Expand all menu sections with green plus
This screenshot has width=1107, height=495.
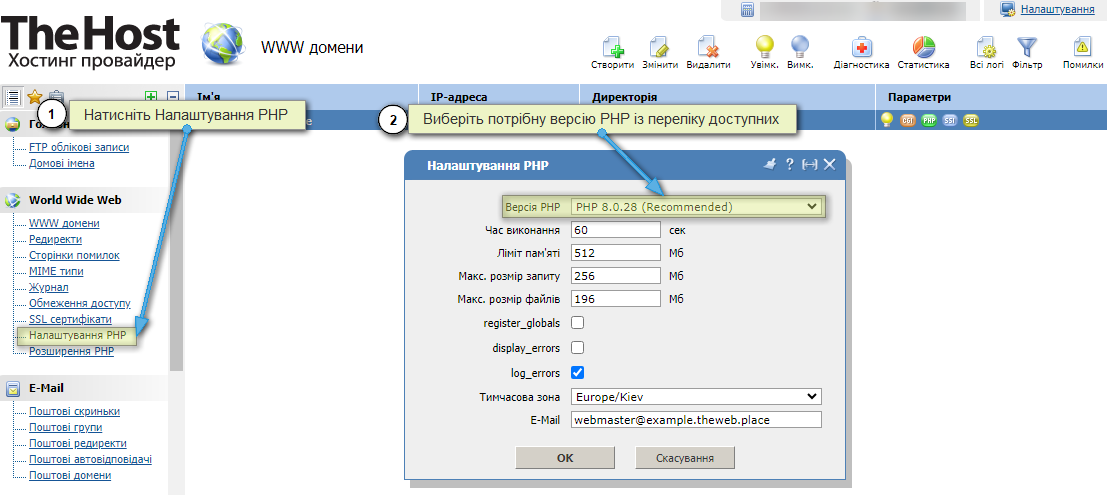150,97
